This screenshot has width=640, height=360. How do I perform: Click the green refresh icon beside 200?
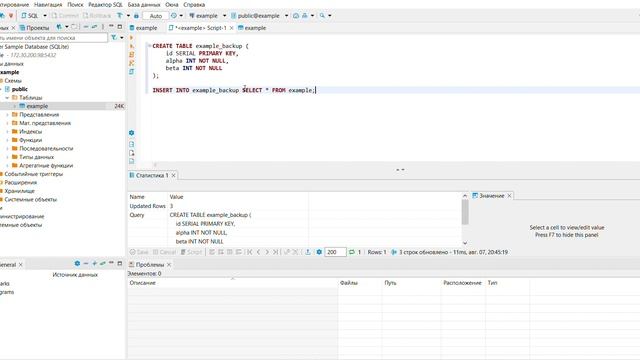click(351, 252)
